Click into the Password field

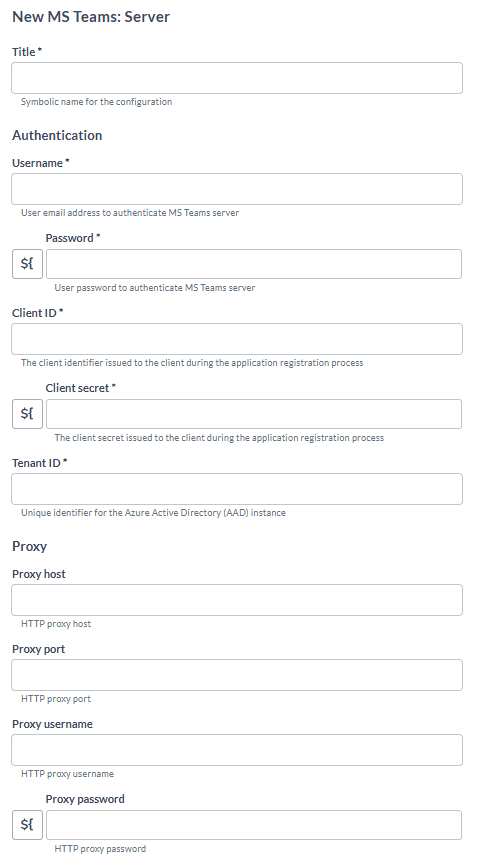tap(254, 264)
